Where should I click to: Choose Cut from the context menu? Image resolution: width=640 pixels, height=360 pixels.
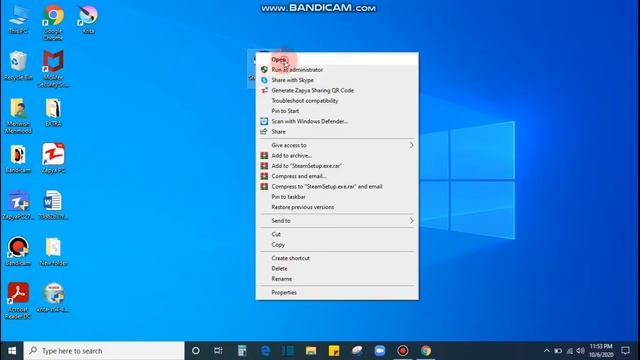(337, 234)
